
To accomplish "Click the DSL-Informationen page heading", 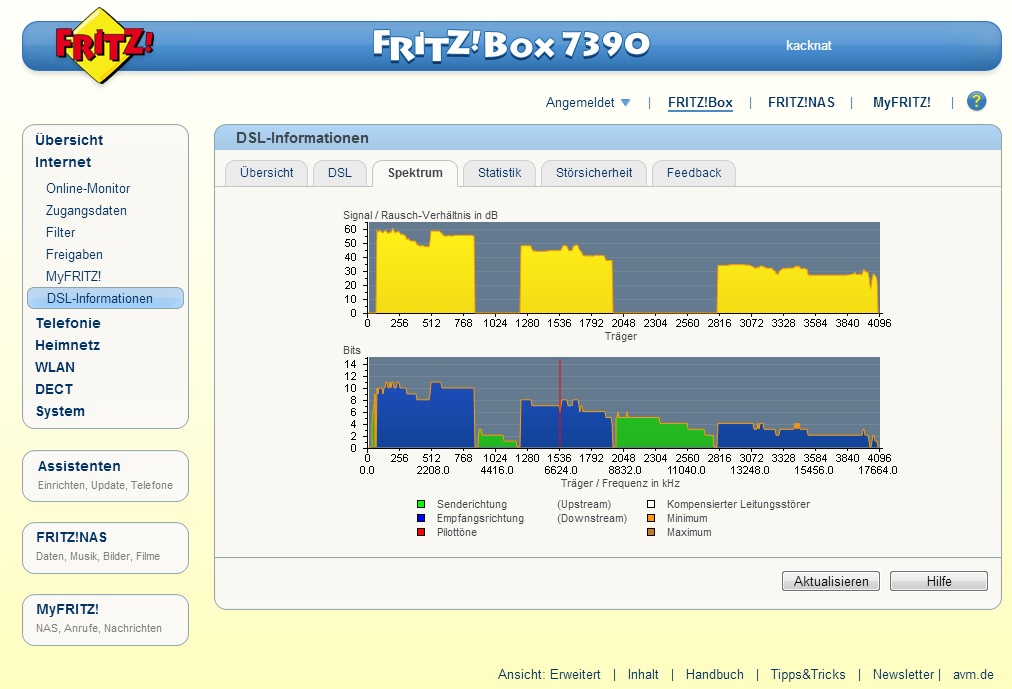I will (302, 138).
